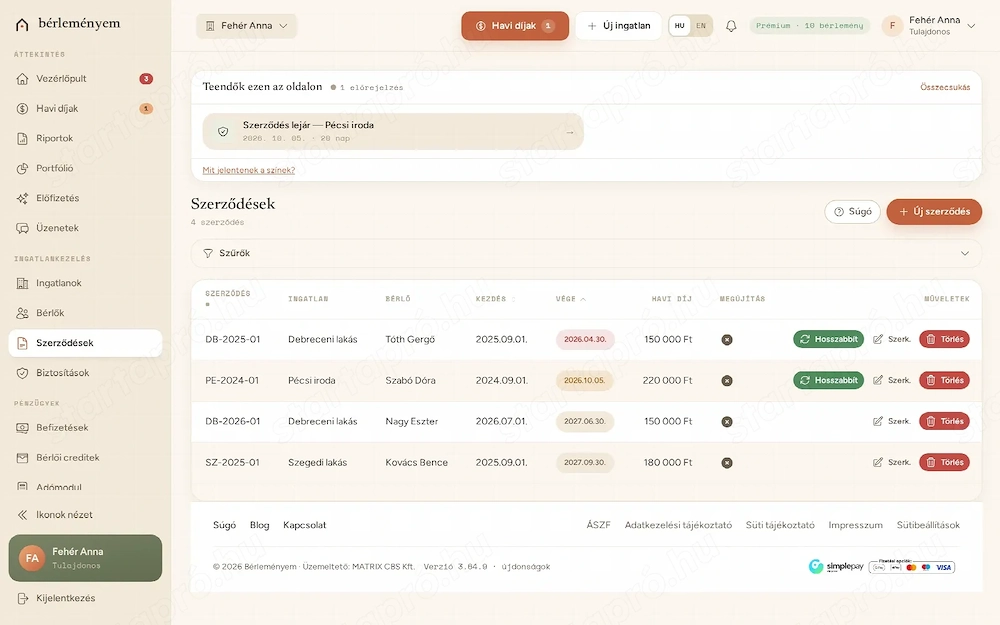Sort contracts by the Kezdés column
1000x625 pixels.
point(495,298)
